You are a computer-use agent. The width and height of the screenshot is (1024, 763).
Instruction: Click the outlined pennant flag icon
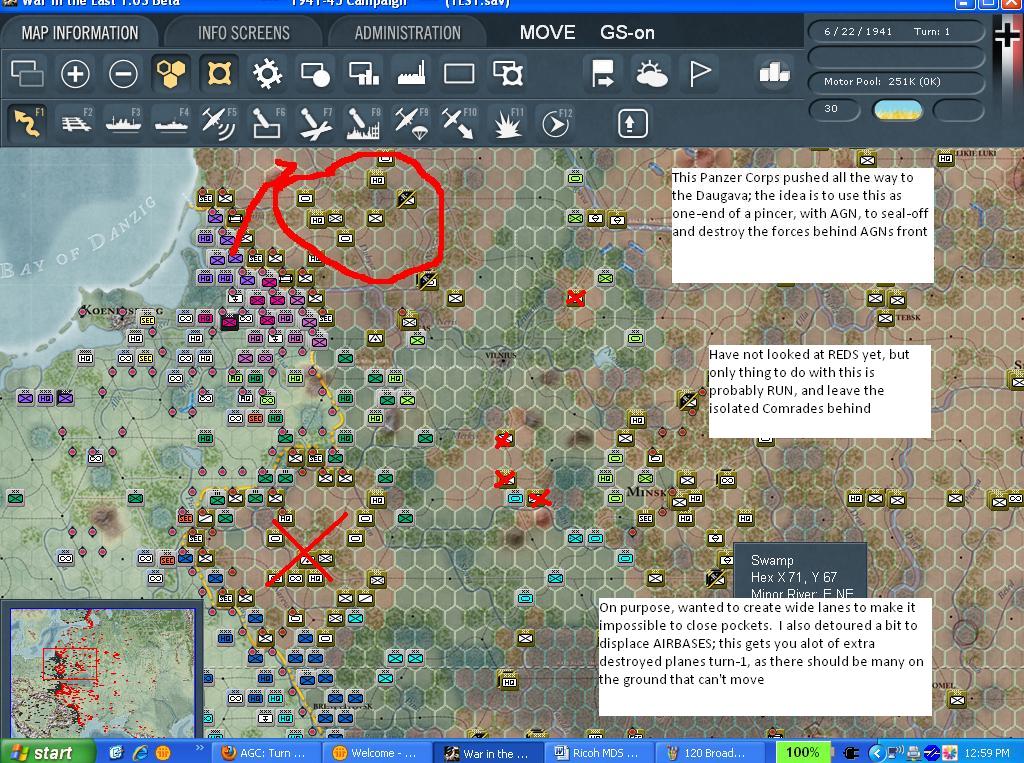point(699,73)
